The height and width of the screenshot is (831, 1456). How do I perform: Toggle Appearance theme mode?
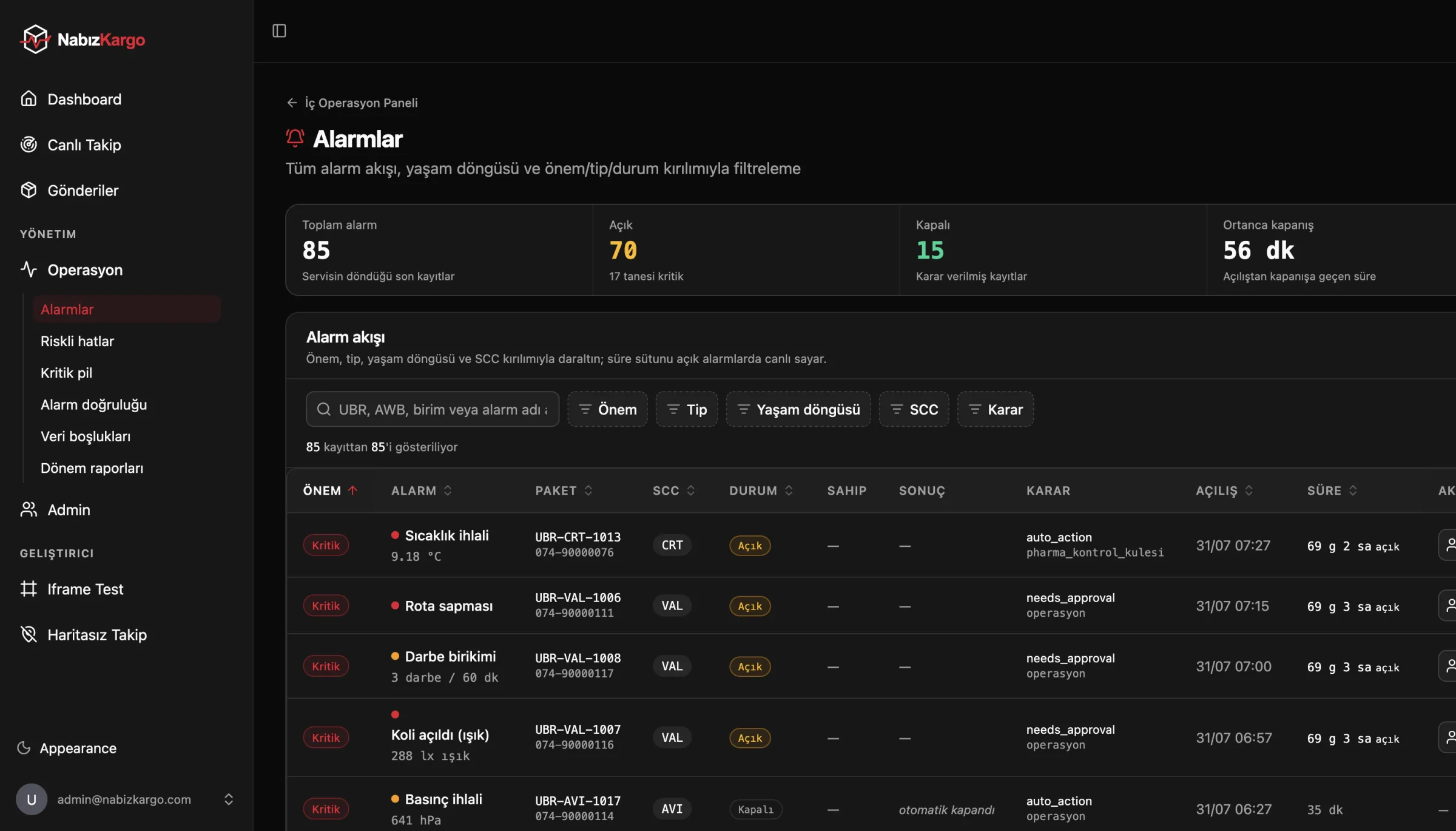click(67, 748)
